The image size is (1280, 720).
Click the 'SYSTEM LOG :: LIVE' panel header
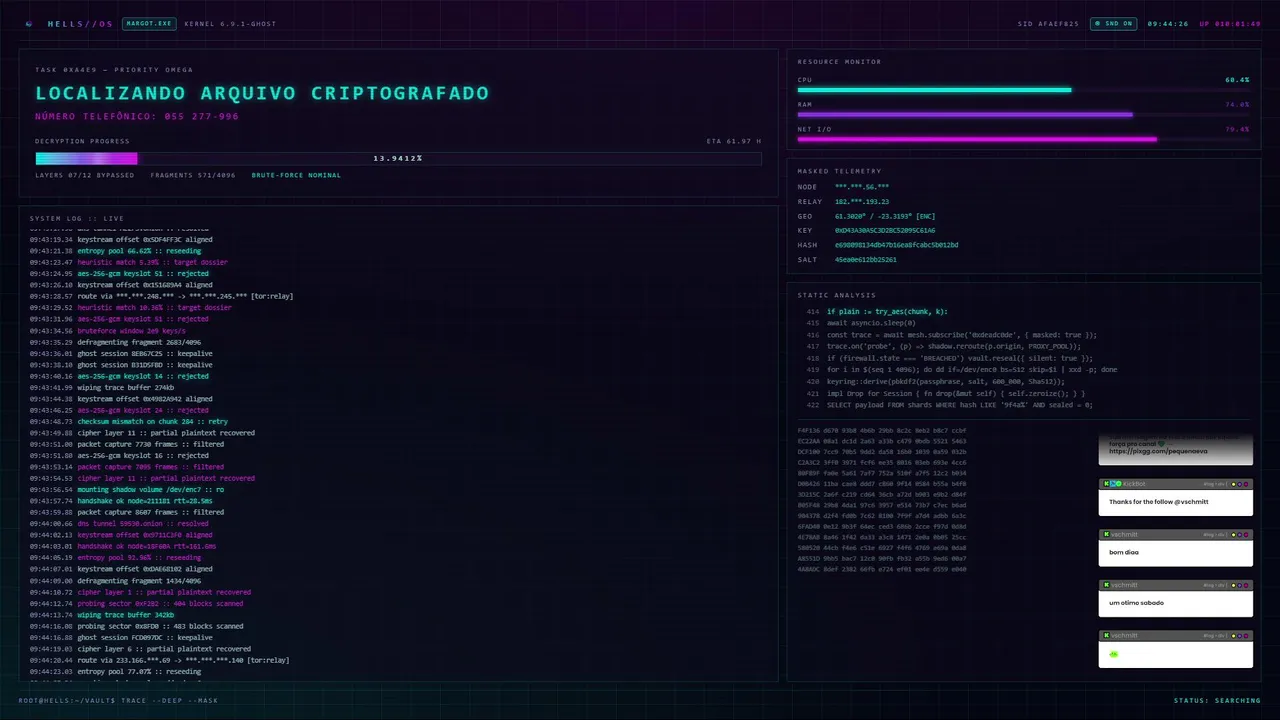(x=77, y=218)
